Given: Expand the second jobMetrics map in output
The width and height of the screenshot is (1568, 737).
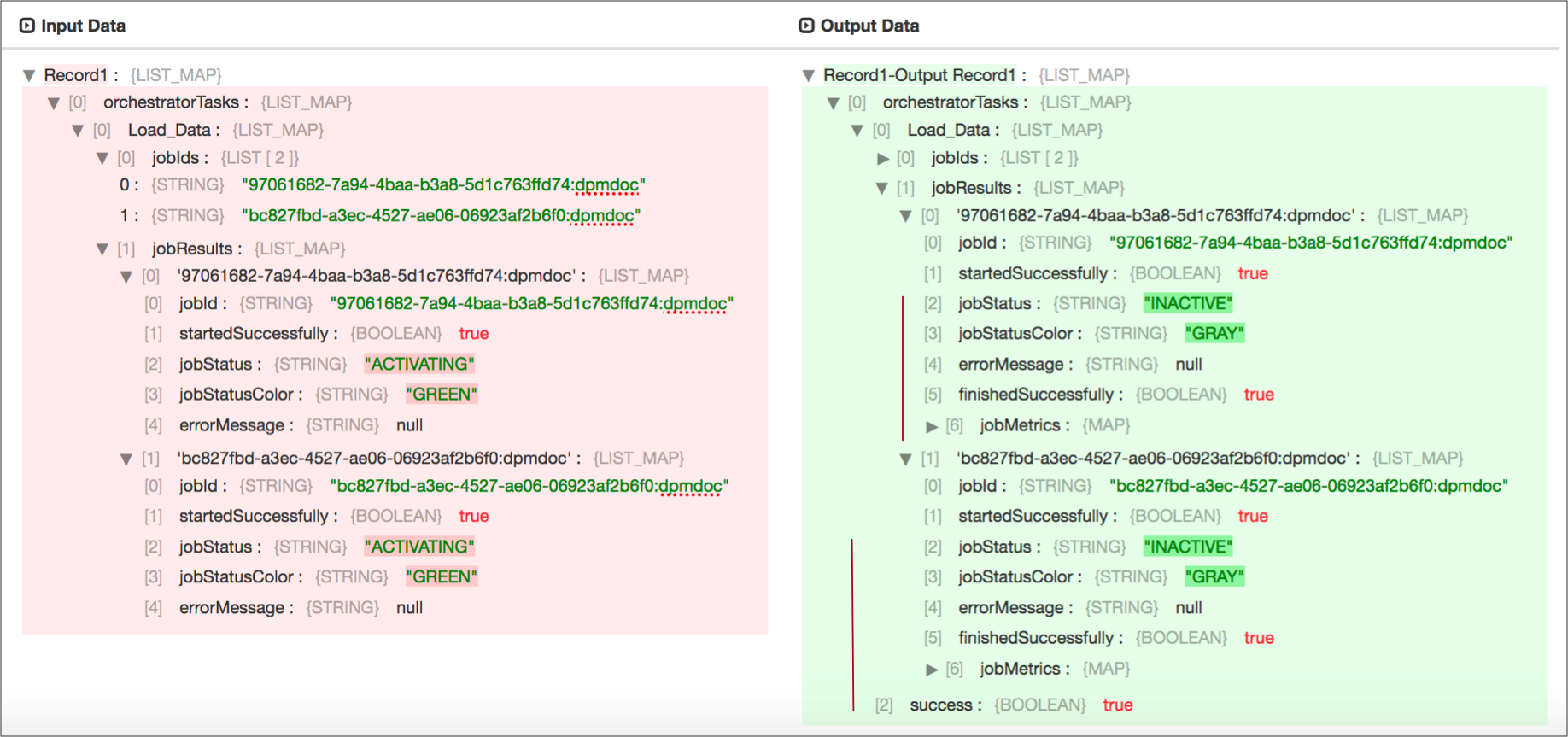Looking at the screenshot, I should click(932, 670).
